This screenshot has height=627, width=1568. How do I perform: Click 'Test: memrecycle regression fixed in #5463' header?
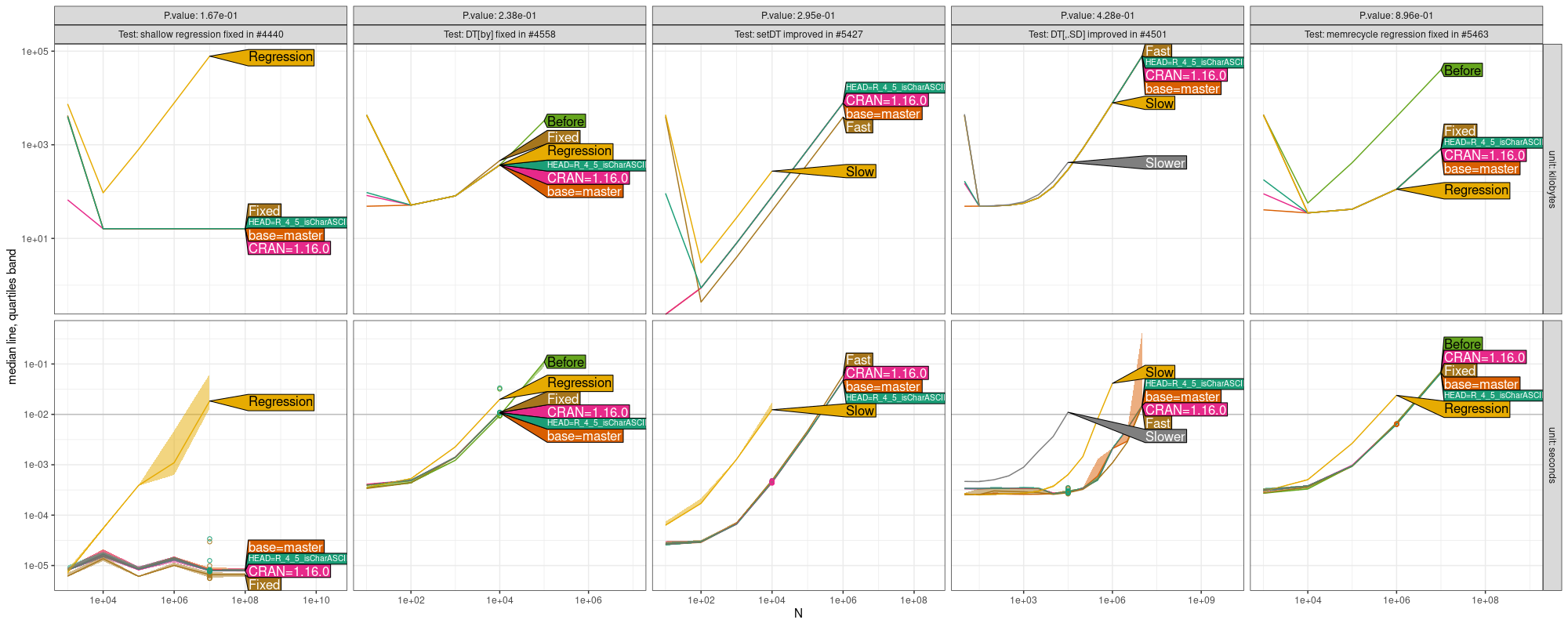1396,34
